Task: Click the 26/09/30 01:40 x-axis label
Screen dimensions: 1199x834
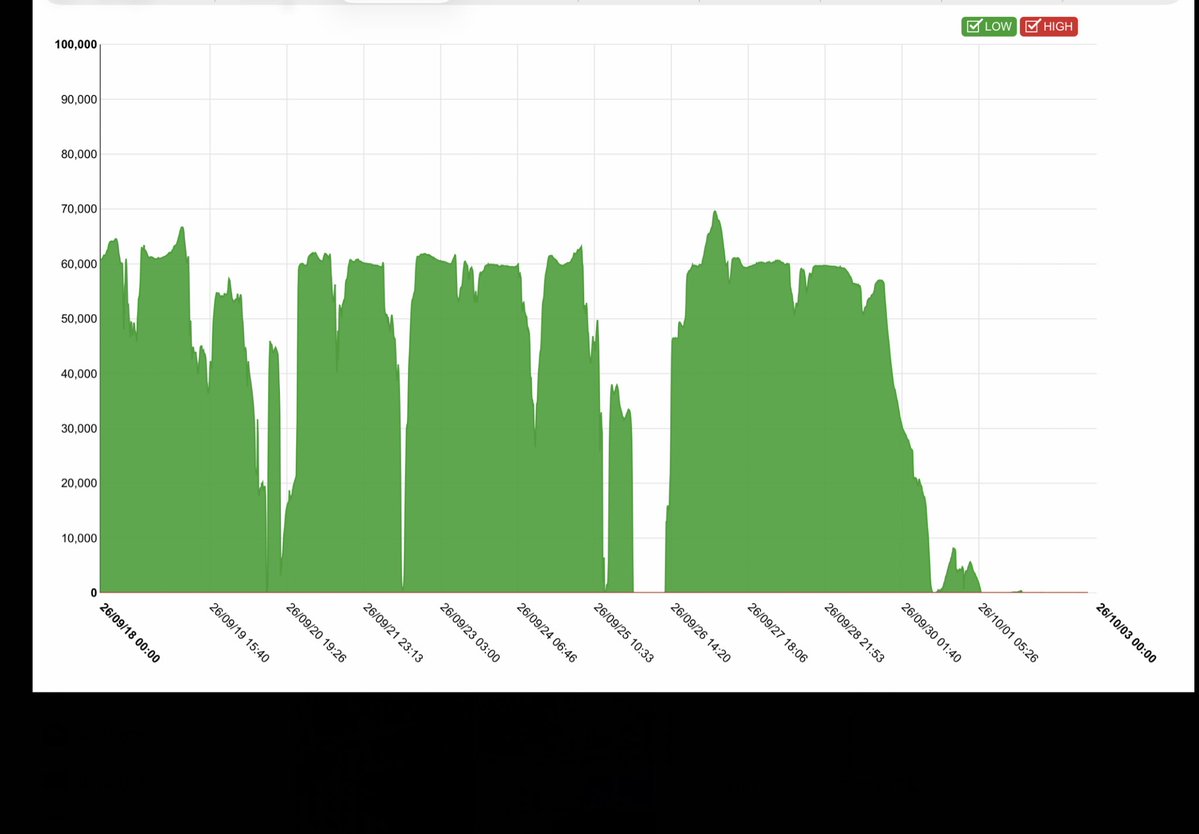Action: click(x=931, y=633)
